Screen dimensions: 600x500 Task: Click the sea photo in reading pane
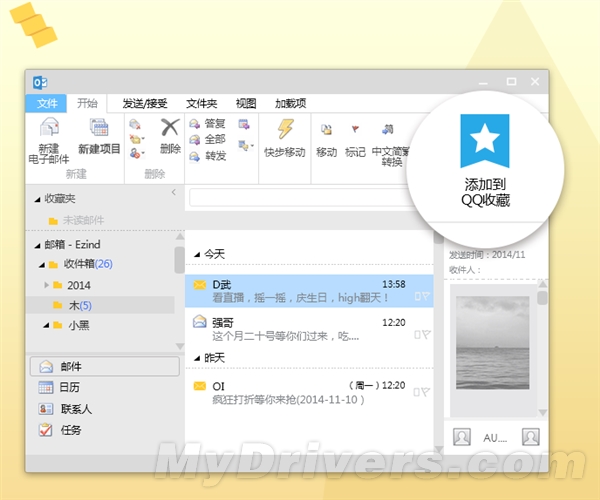click(492, 343)
